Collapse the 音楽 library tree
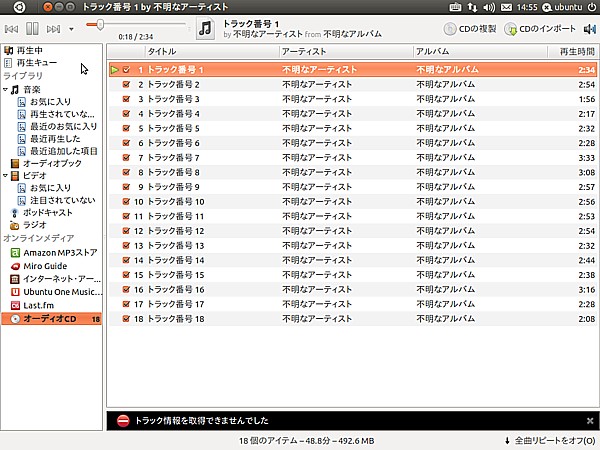 (5, 90)
